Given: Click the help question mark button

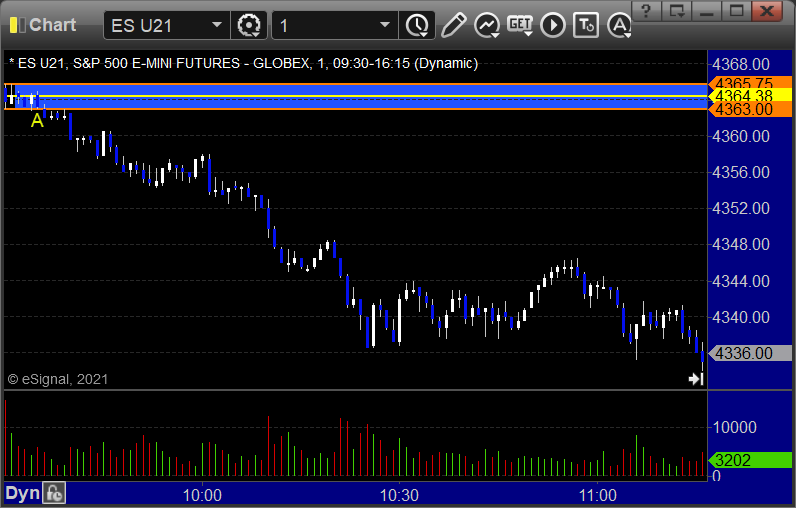Looking at the screenshot, I should pos(646,11).
